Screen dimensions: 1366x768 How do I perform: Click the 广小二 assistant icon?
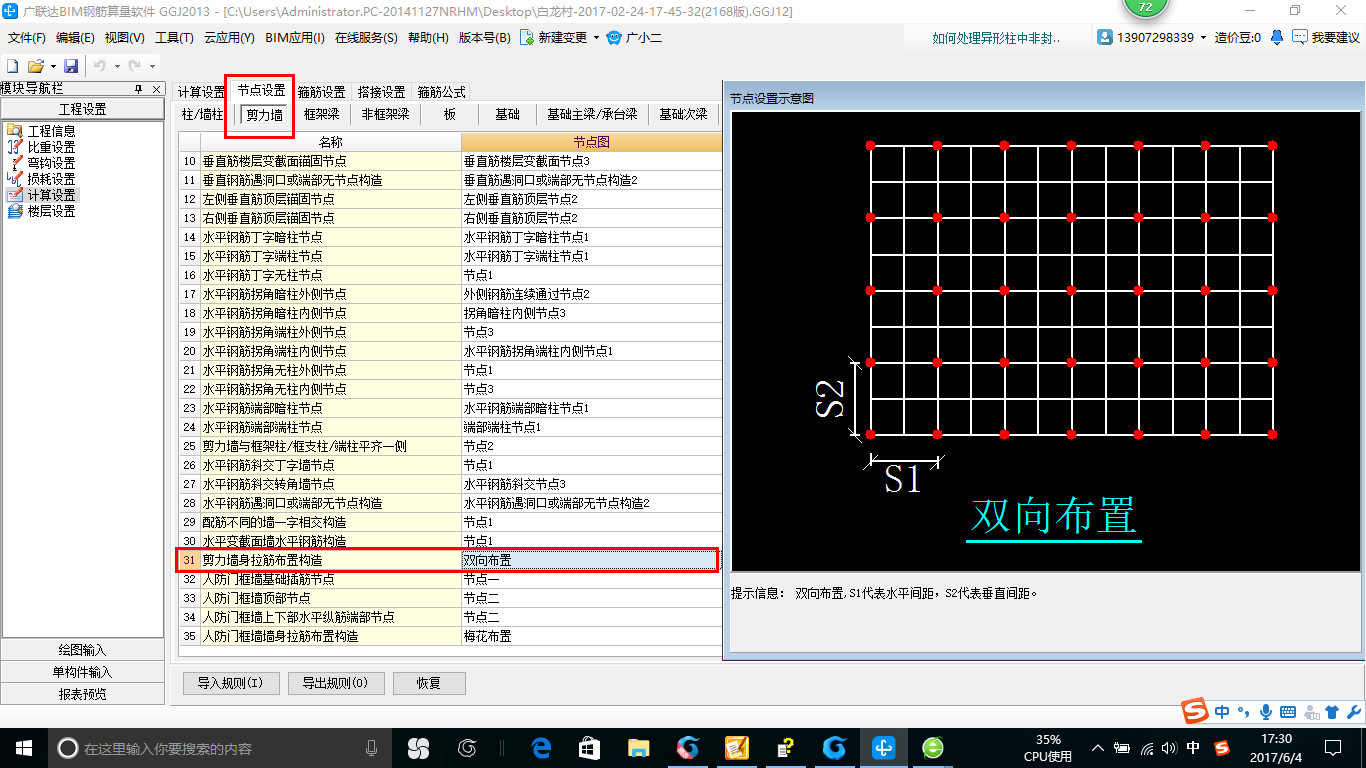click(614, 38)
